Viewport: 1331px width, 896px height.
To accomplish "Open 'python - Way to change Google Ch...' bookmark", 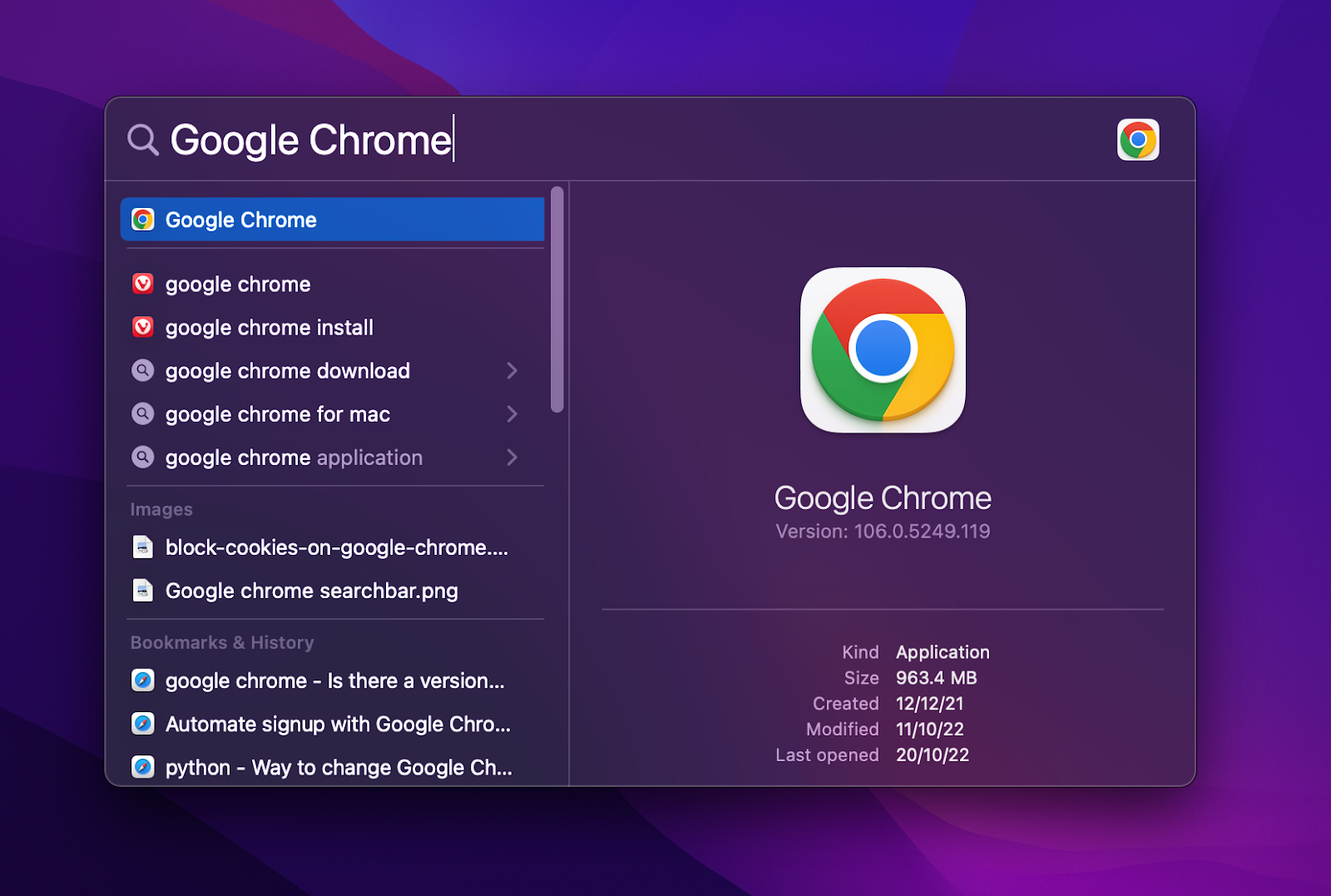I will click(333, 767).
